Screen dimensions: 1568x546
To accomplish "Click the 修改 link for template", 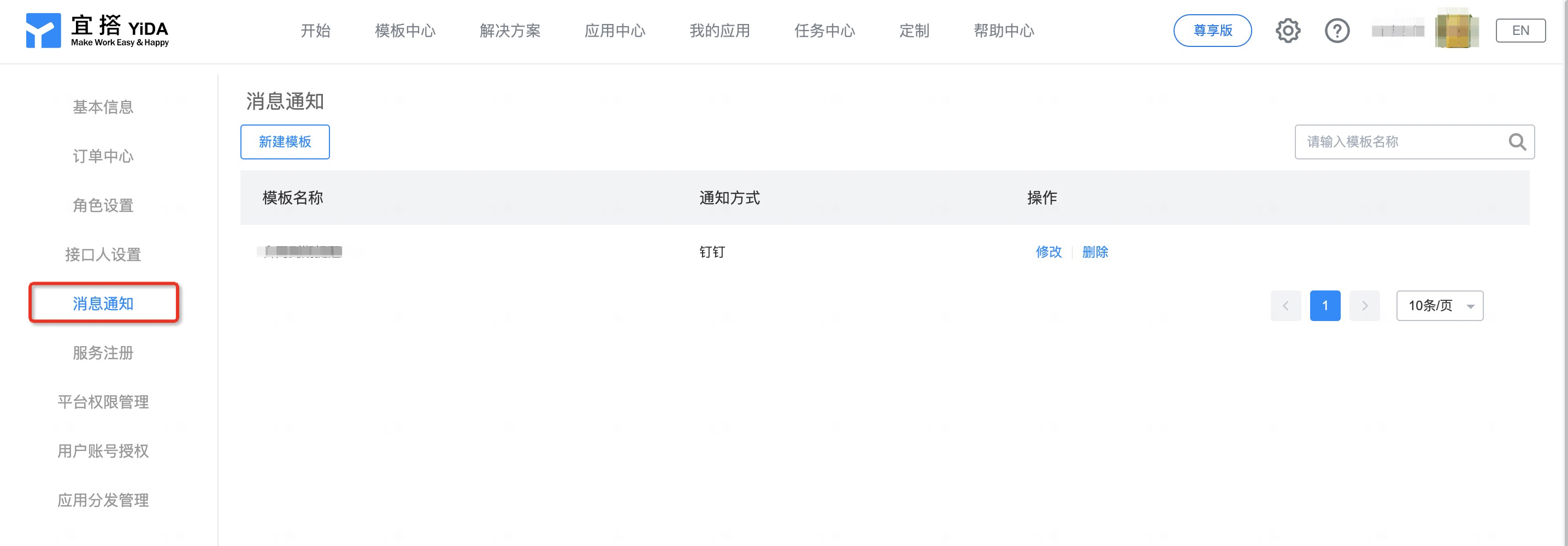I will (1048, 252).
